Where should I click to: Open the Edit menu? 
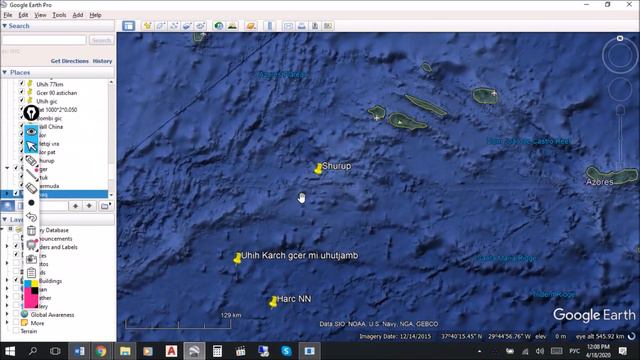click(x=23, y=15)
